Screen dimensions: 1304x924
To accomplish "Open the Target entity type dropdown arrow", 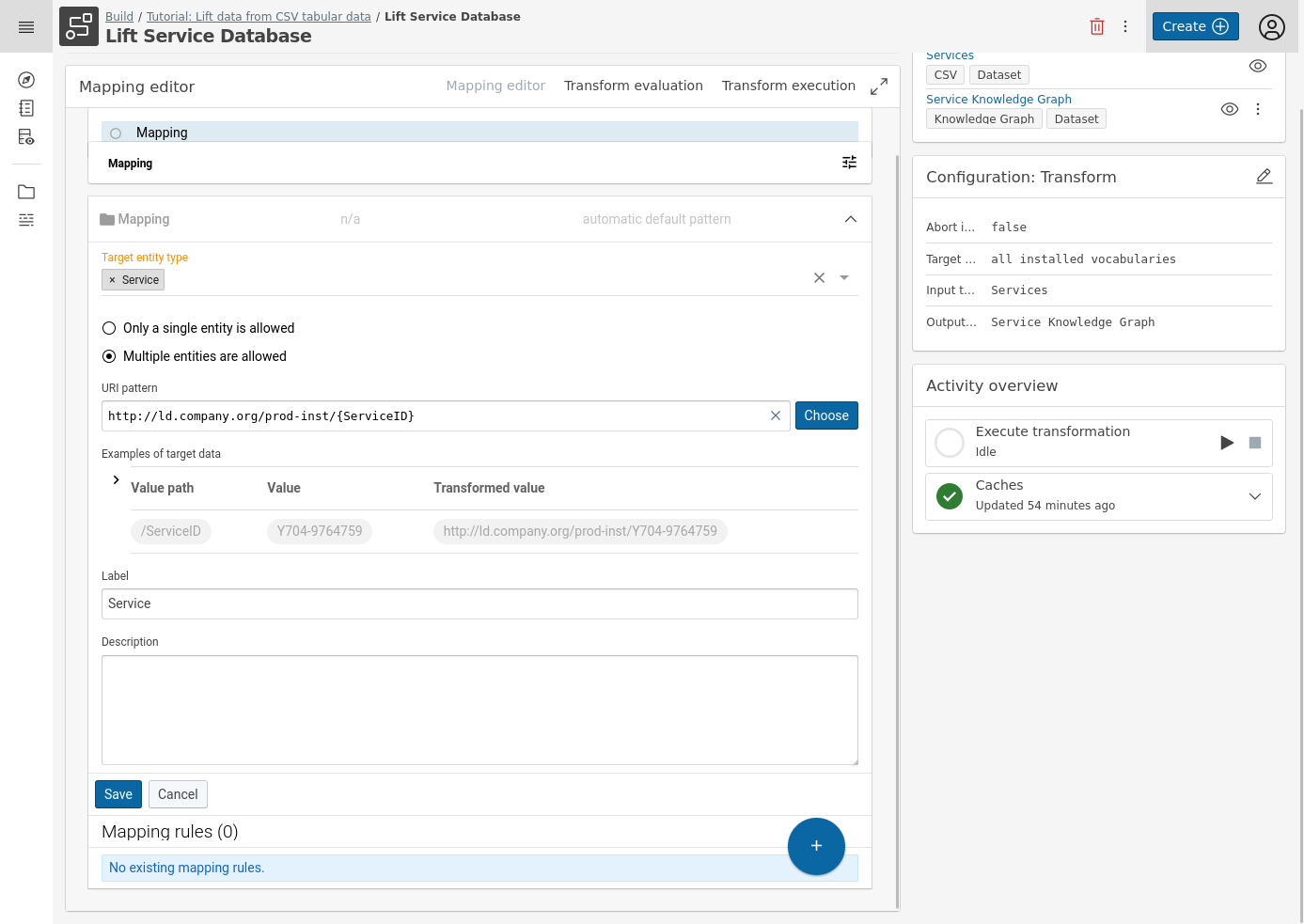I will pos(844,278).
